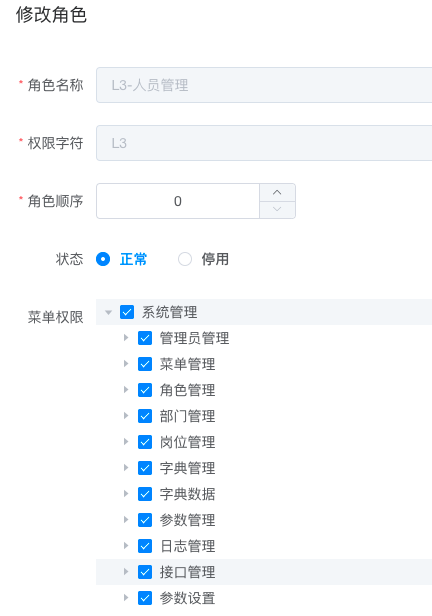Select the 部门管理 tree label

(187, 416)
